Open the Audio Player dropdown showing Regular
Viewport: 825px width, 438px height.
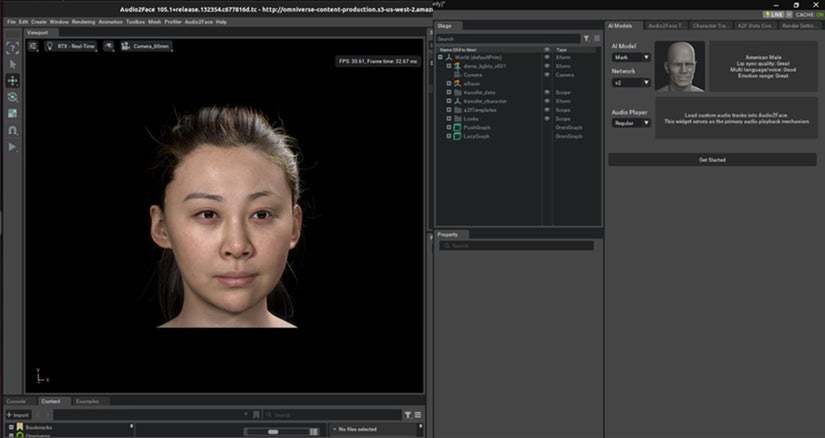(x=630, y=125)
